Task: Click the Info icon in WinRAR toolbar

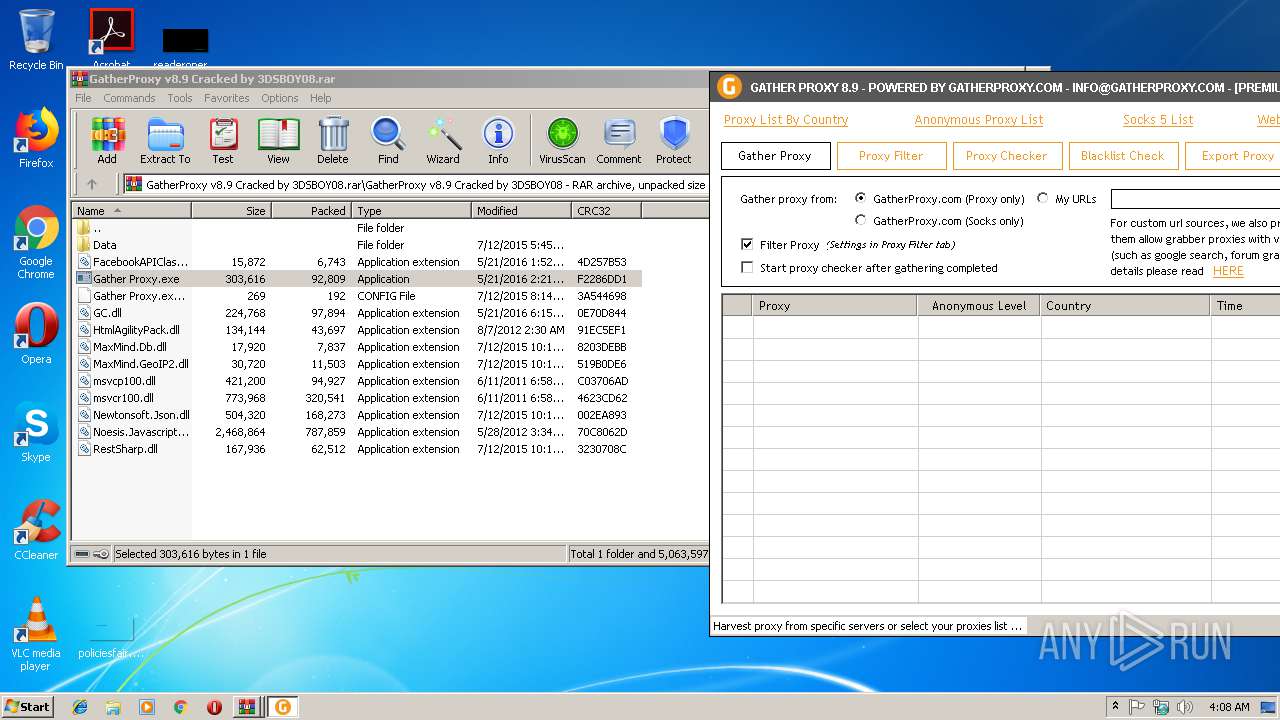Action: pyautogui.click(x=498, y=141)
